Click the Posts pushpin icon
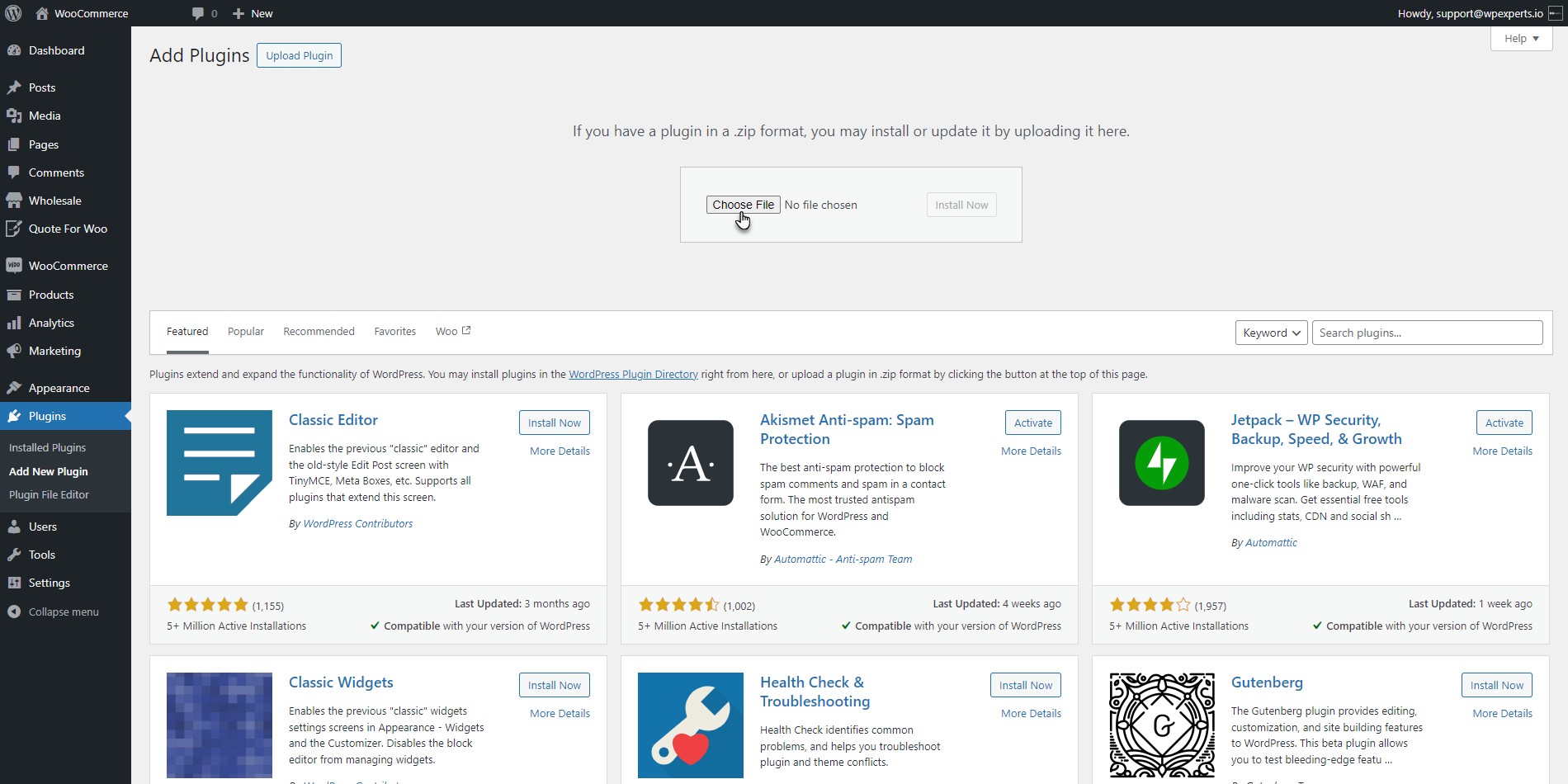The width and height of the screenshot is (1568, 784). tap(14, 87)
